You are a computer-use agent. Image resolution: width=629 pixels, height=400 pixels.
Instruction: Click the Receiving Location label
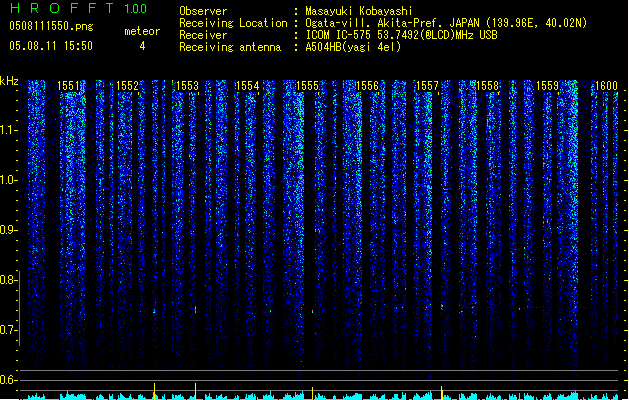click(233, 23)
